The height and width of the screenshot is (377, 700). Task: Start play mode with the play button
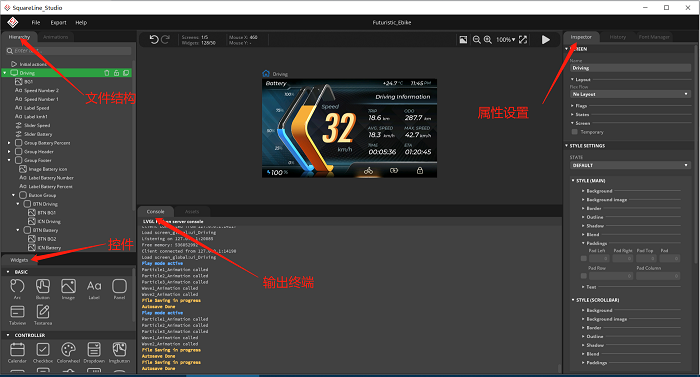point(546,40)
